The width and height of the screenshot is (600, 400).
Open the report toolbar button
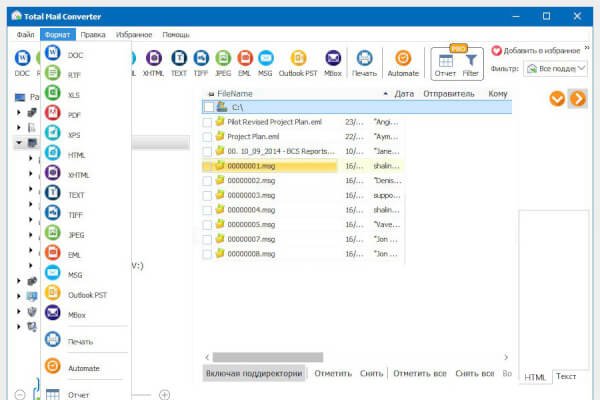point(445,65)
